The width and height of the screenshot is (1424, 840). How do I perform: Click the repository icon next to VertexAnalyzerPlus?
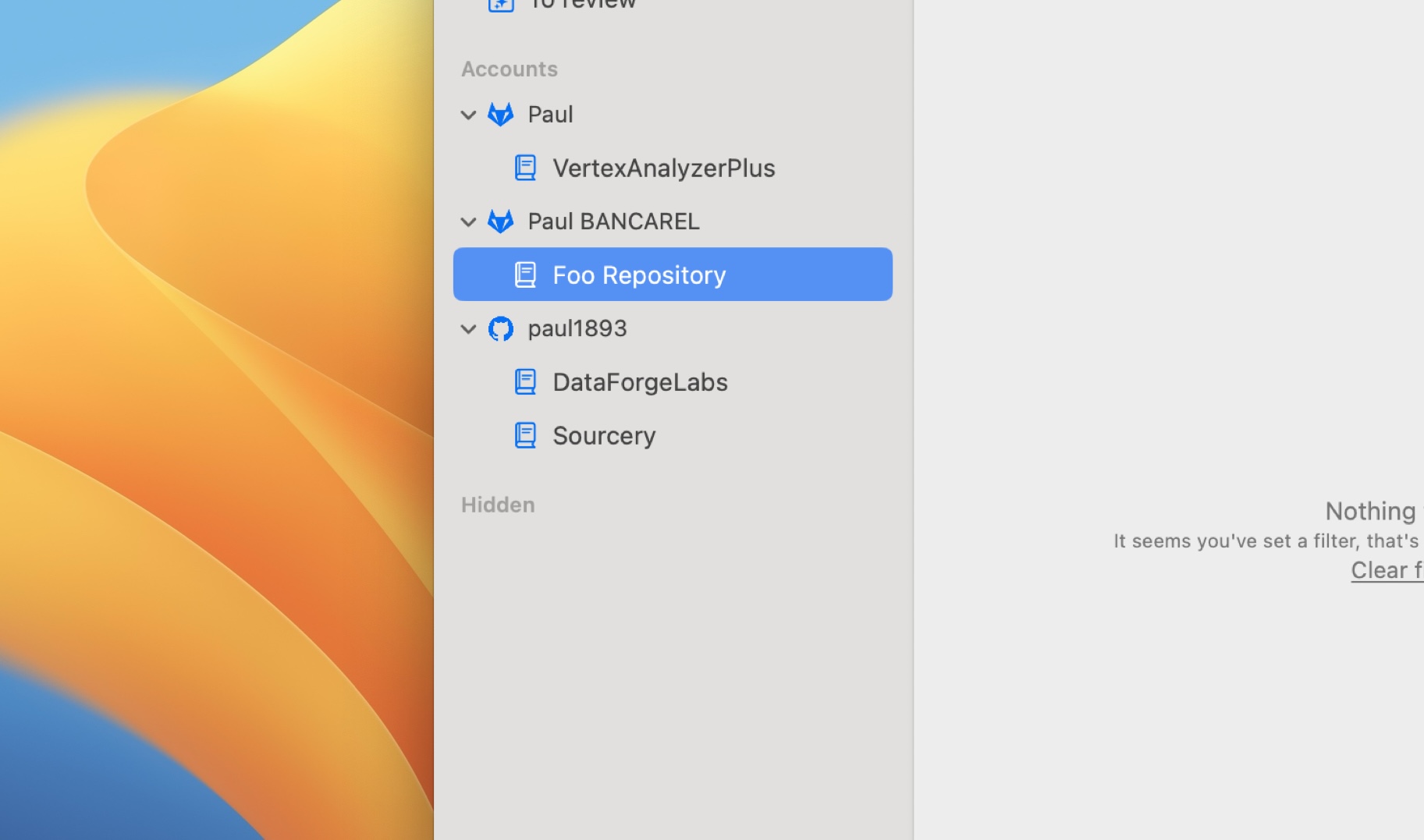[x=525, y=168]
